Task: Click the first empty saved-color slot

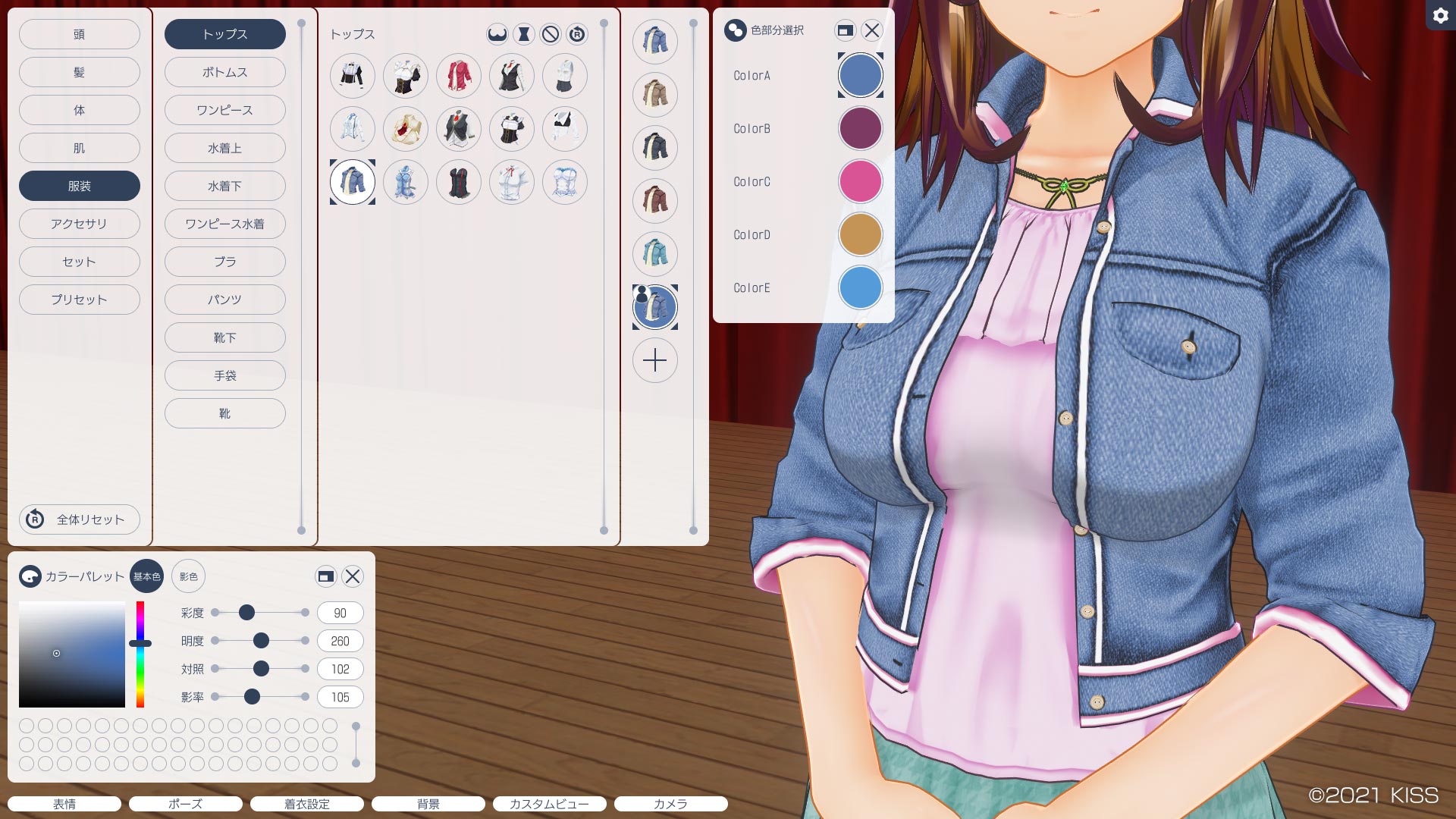Action: click(x=27, y=726)
